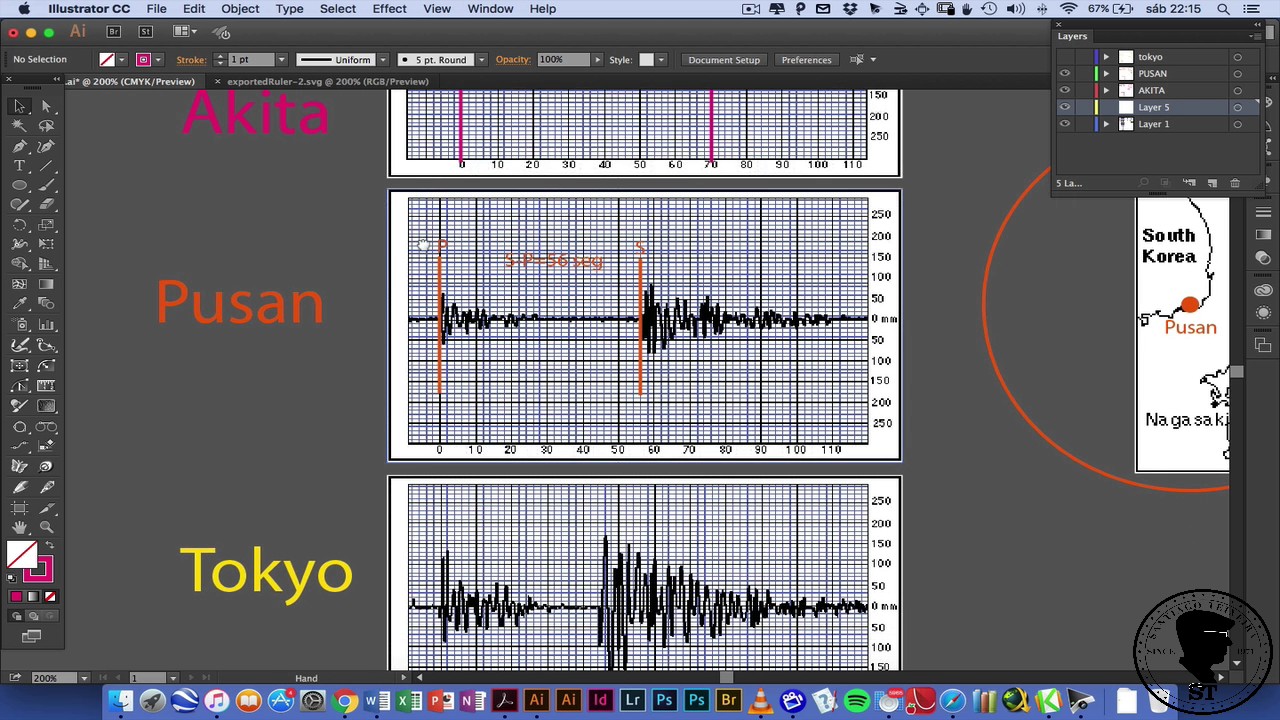Image resolution: width=1280 pixels, height=720 pixels.
Task: Activate the Type tool
Action: [19, 166]
